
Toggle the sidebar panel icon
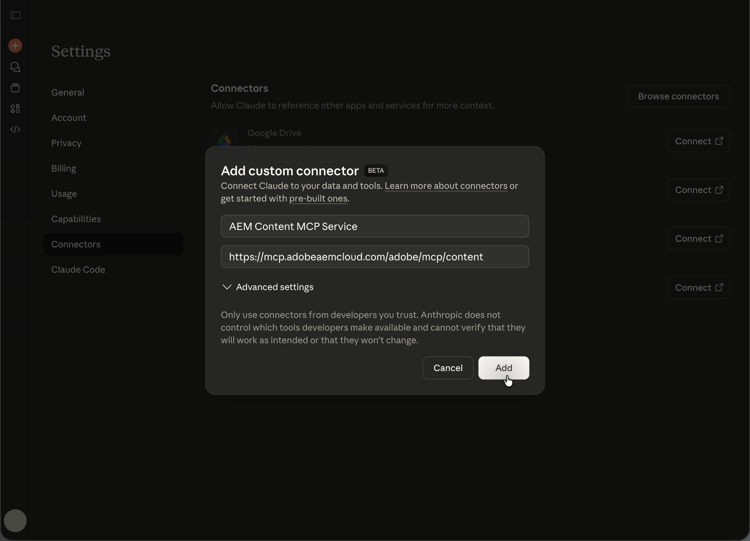point(15,15)
